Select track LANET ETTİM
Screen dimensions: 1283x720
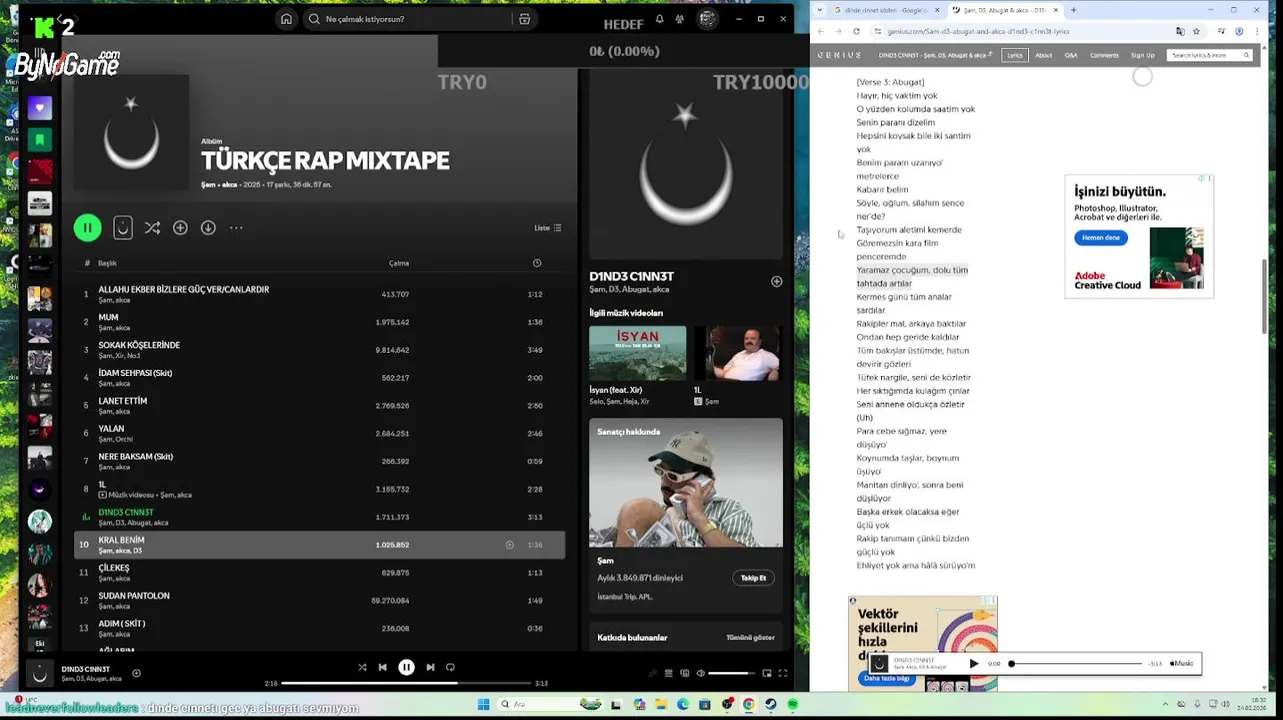pos(320,405)
